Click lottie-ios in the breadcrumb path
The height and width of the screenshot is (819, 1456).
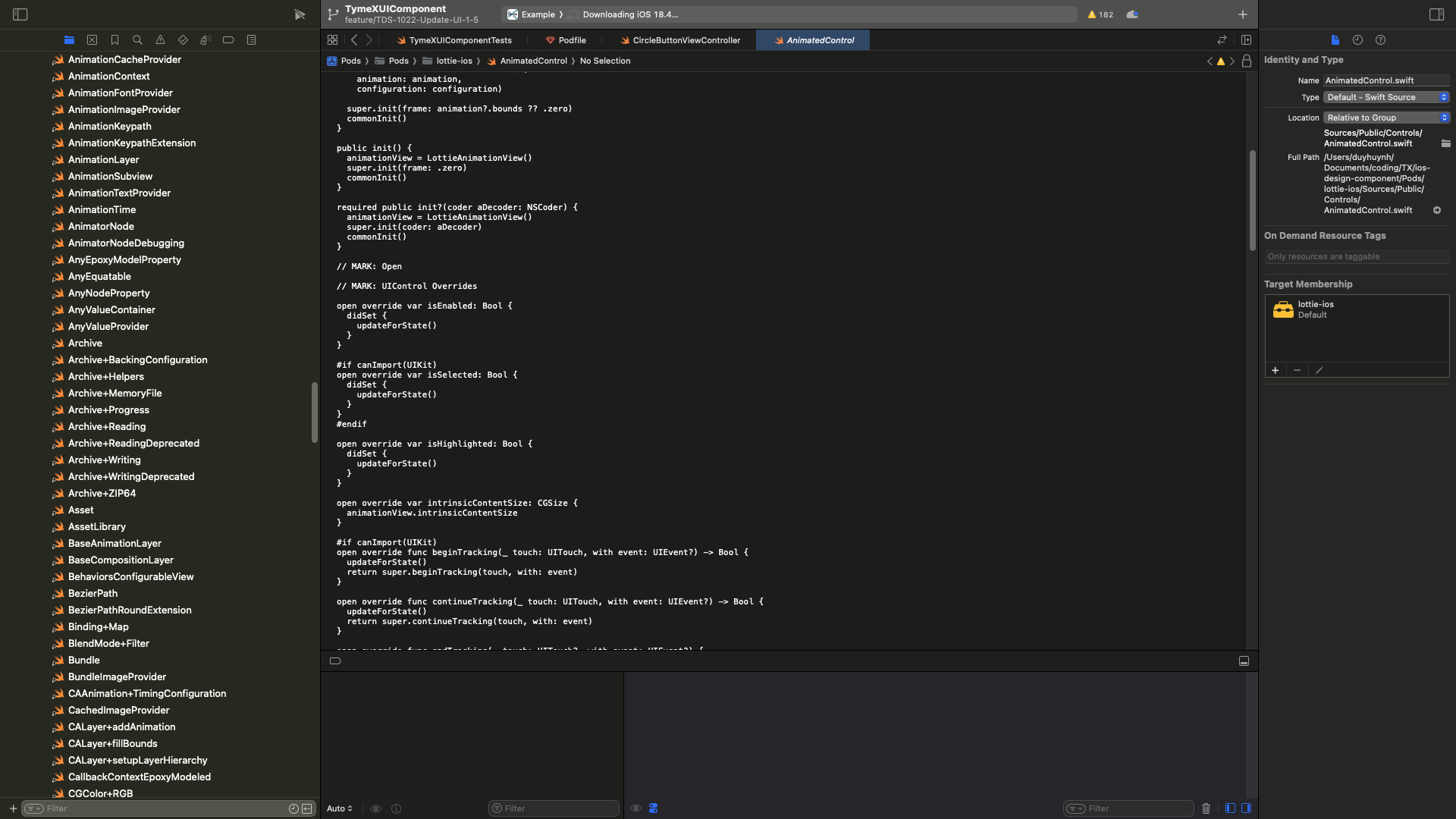click(453, 61)
